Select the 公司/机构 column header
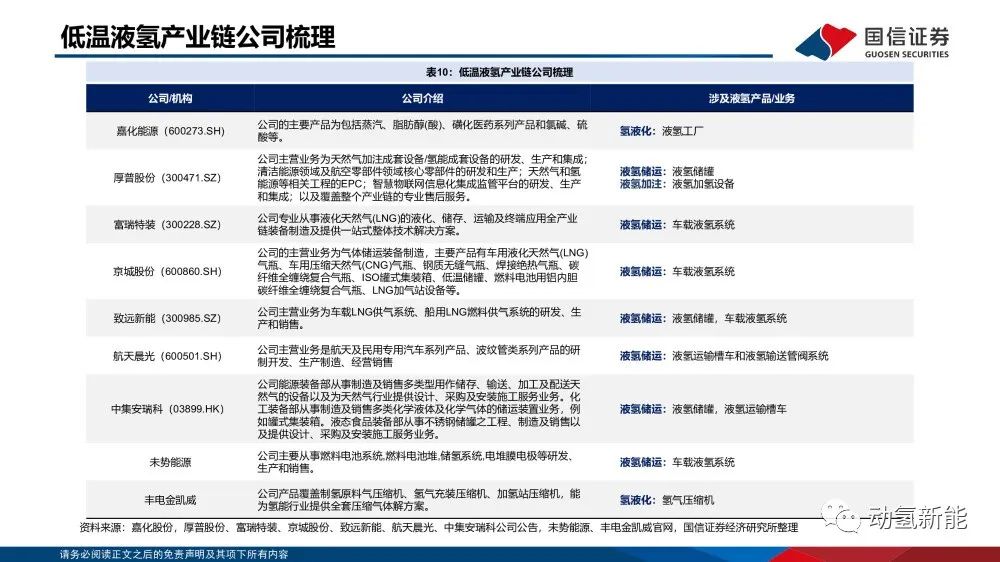 pyautogui.click(x=170, y=98)
